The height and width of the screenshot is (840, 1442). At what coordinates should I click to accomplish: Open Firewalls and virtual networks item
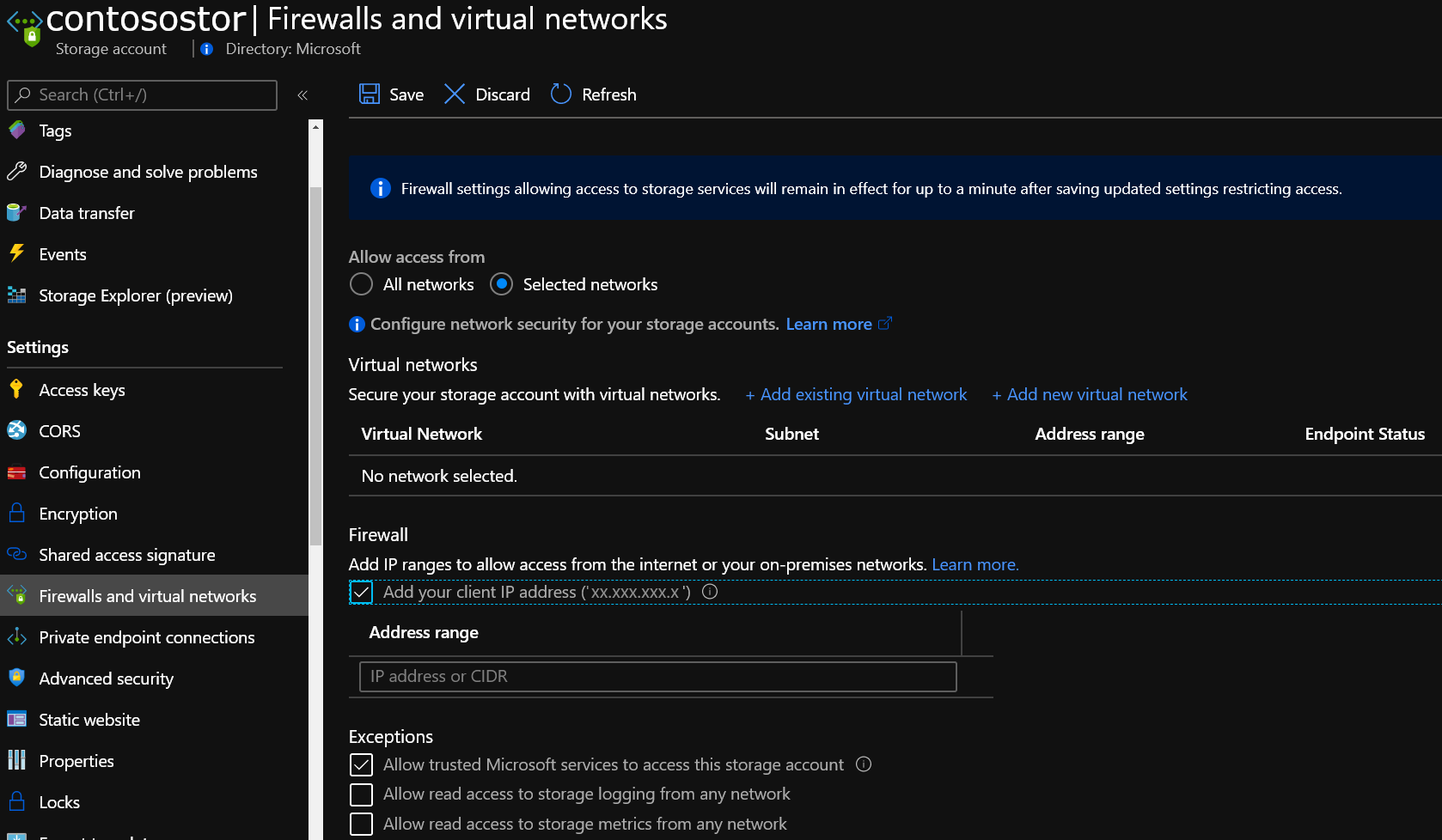pyautogui.click(x=154, y=595)
